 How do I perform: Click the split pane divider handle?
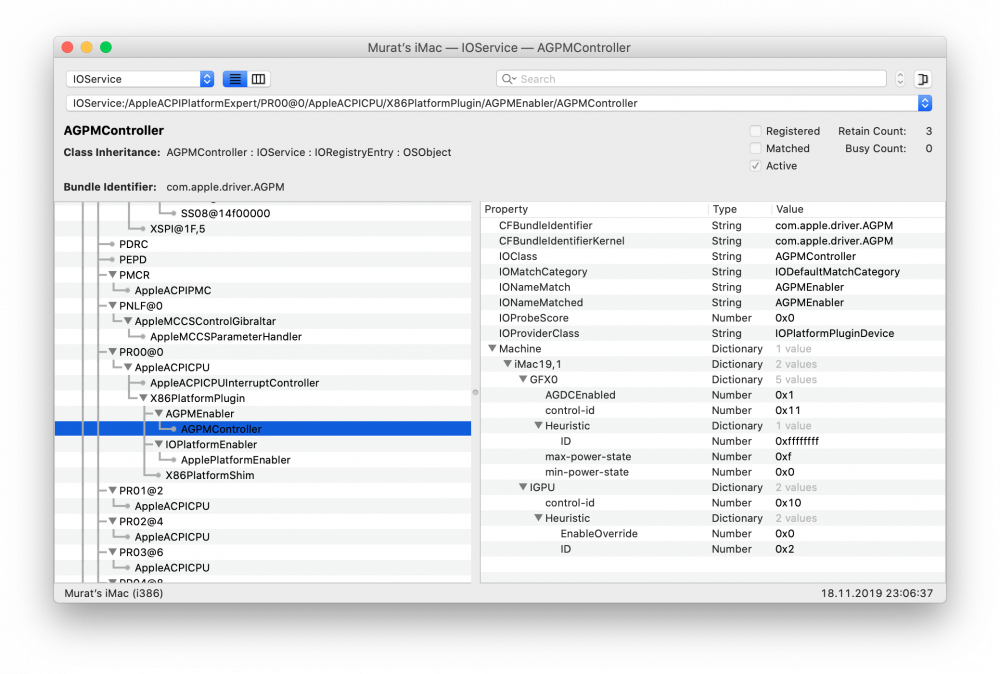point(475,393)
